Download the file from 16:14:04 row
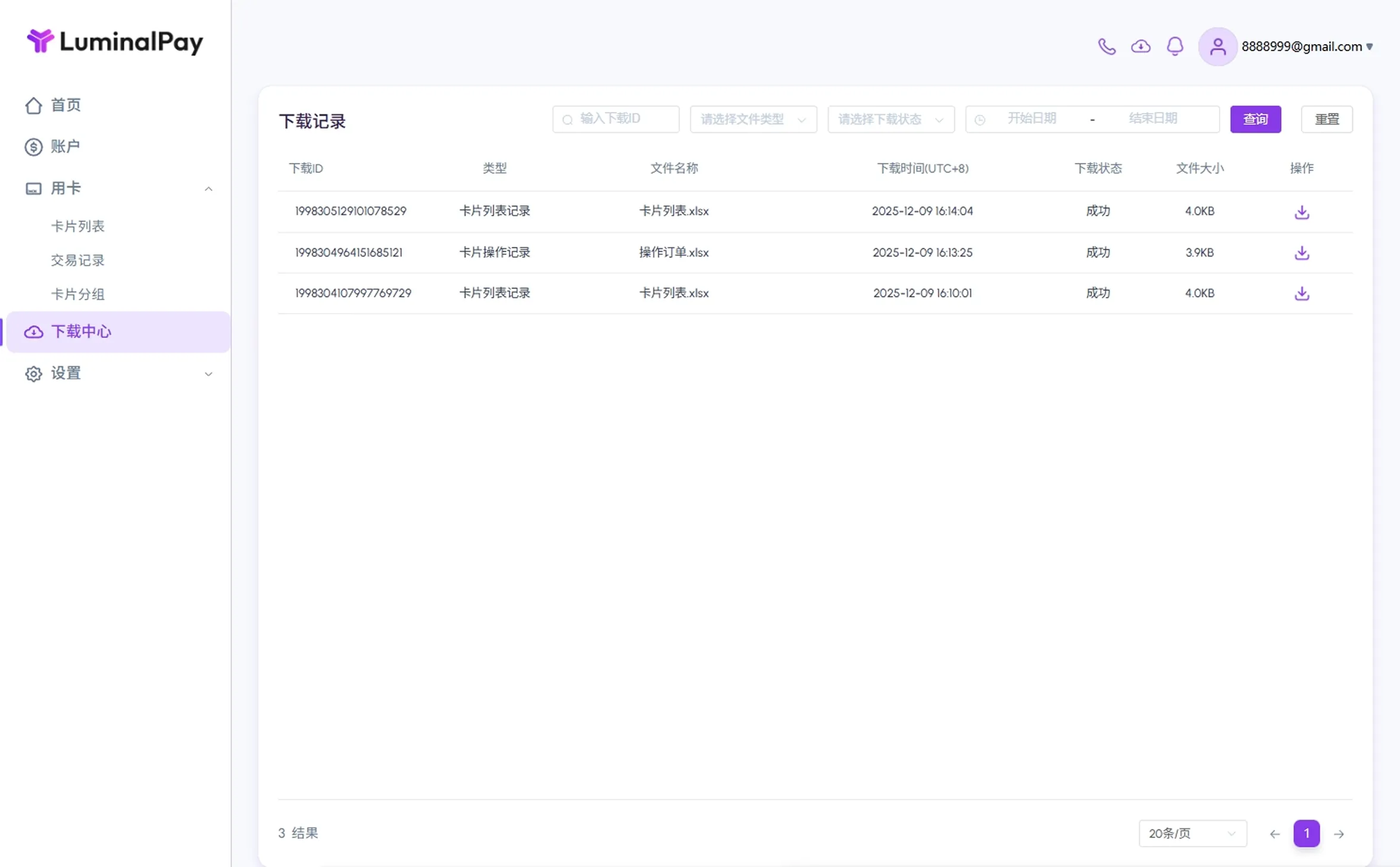This screenshot has width=1400, height=867. [x=1302, y=212]
